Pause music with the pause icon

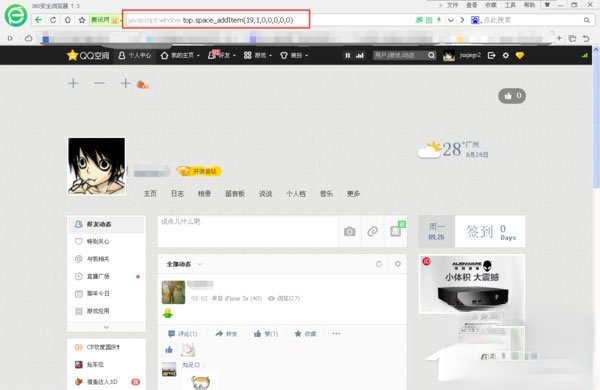click(347, 55)
